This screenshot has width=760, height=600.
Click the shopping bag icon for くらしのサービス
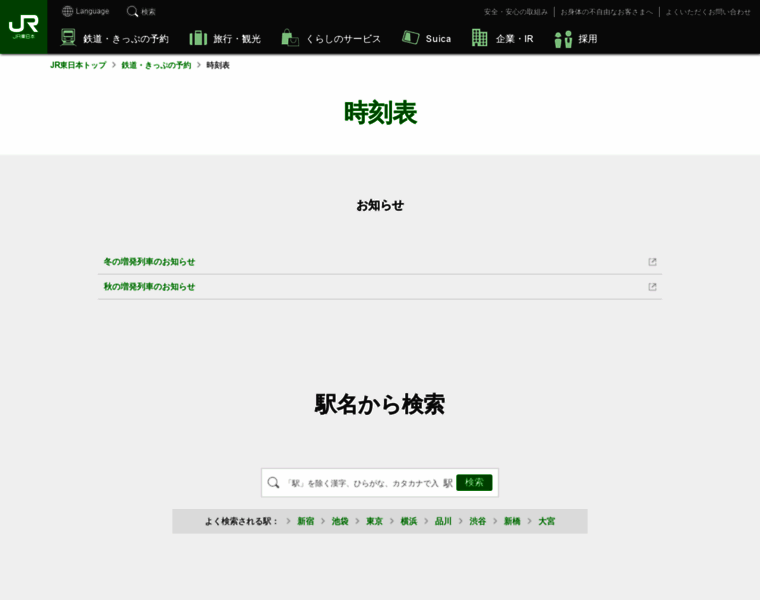[x=290, y=38]
